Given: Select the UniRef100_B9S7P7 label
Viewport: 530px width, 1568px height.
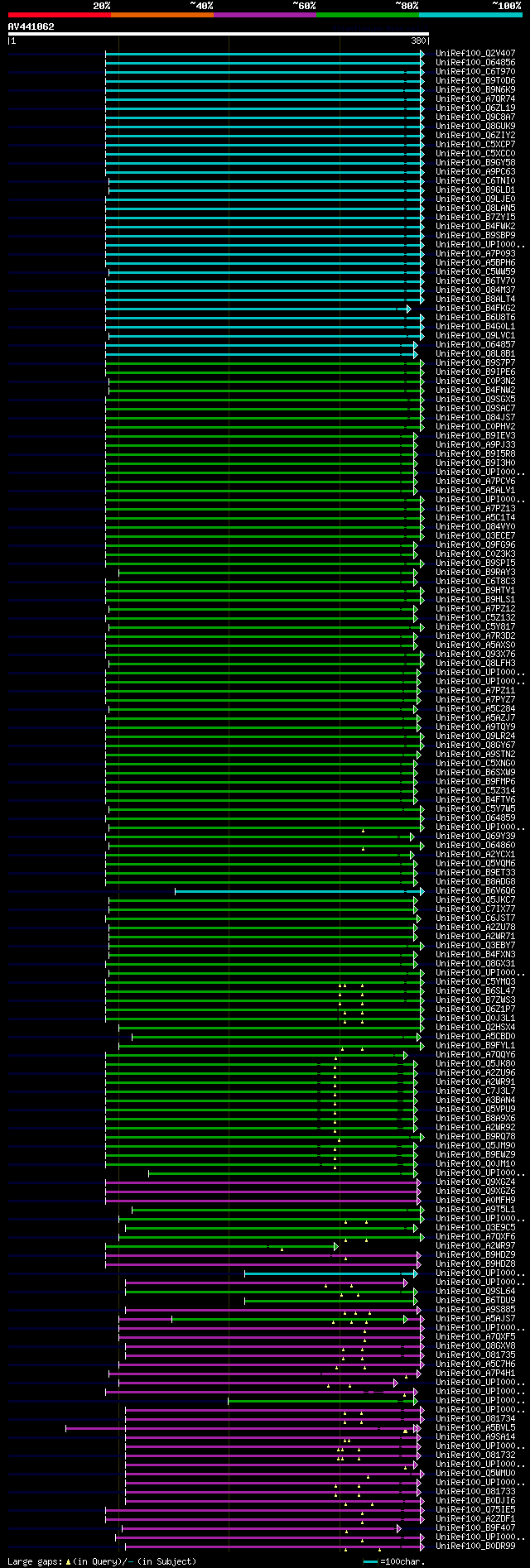Looking at the screenshot, I should tap(475, 363).
